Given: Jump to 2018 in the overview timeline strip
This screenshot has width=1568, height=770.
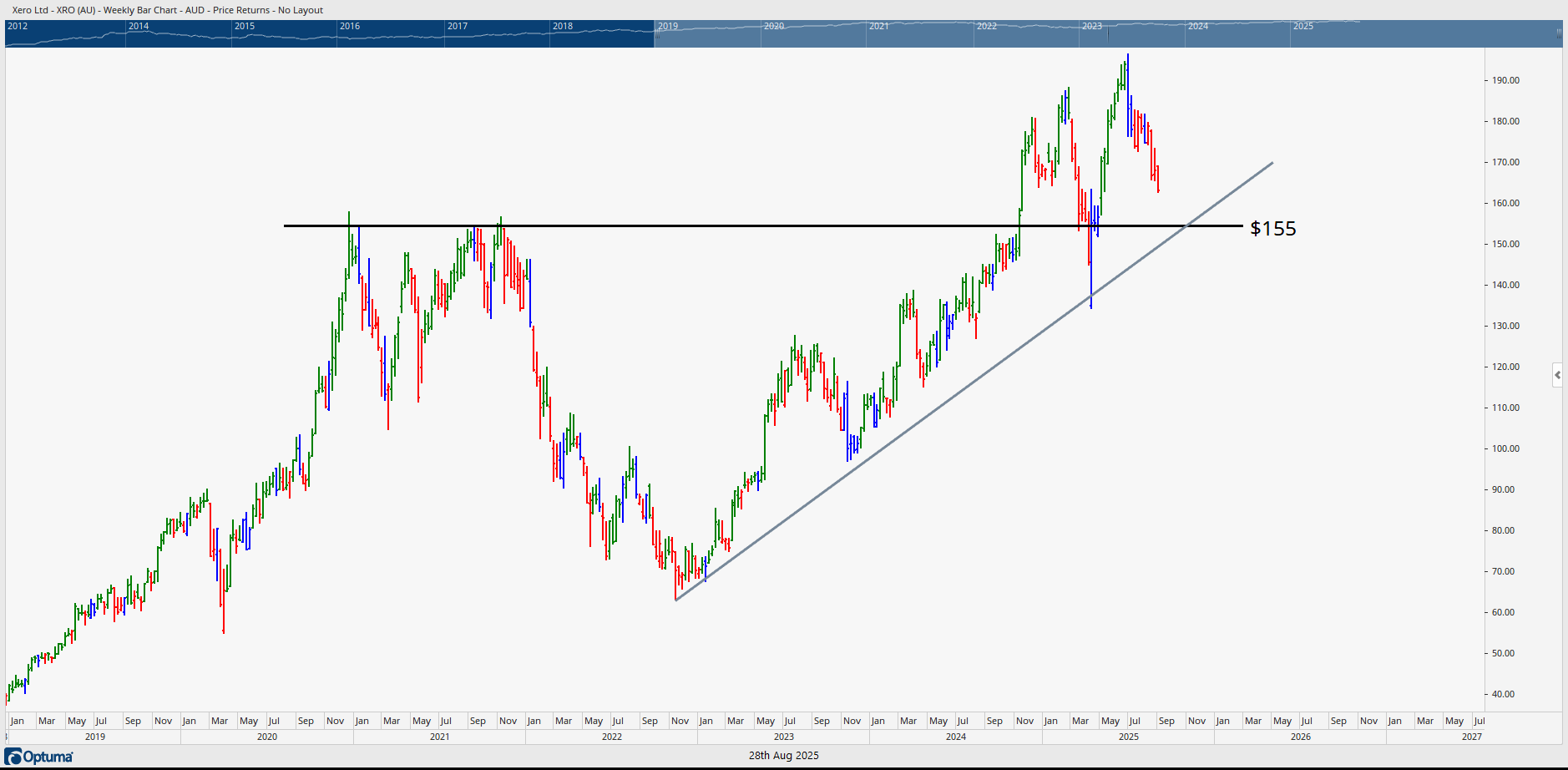Looking at the screenshot, I should tap(563, 26).
